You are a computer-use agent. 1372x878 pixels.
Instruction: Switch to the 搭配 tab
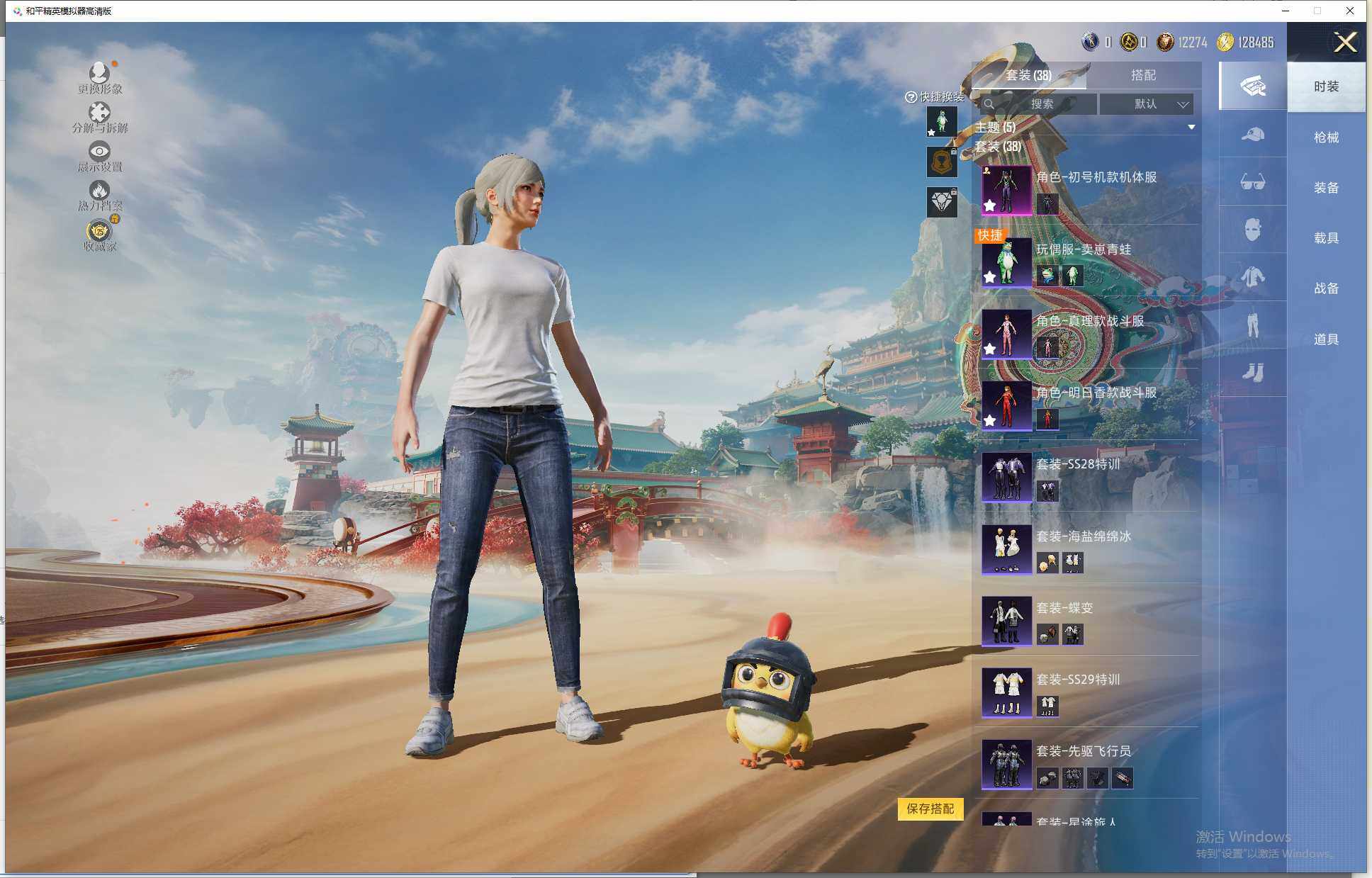point(1142,75)
